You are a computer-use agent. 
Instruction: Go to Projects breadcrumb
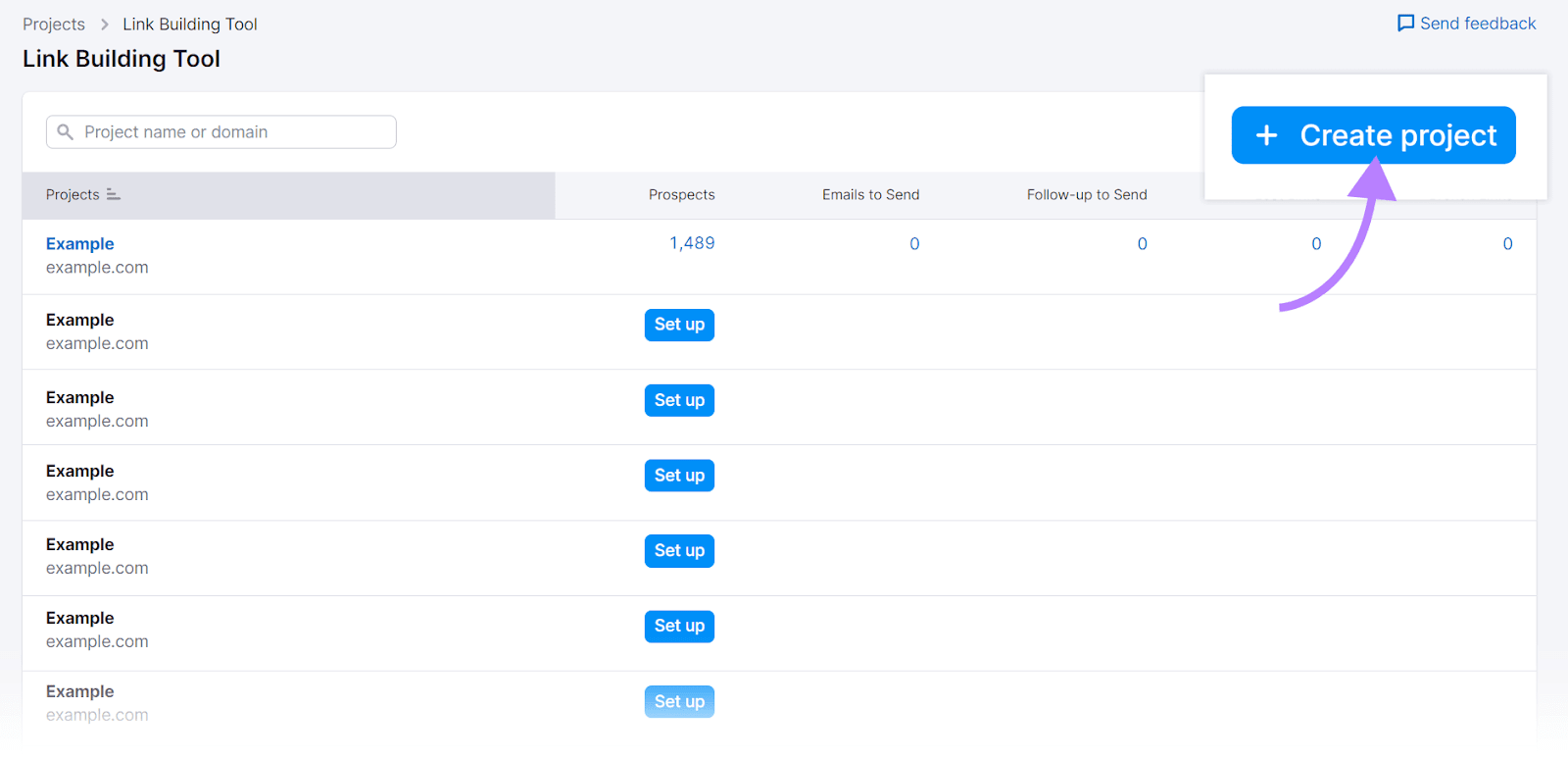click(54, 25)
